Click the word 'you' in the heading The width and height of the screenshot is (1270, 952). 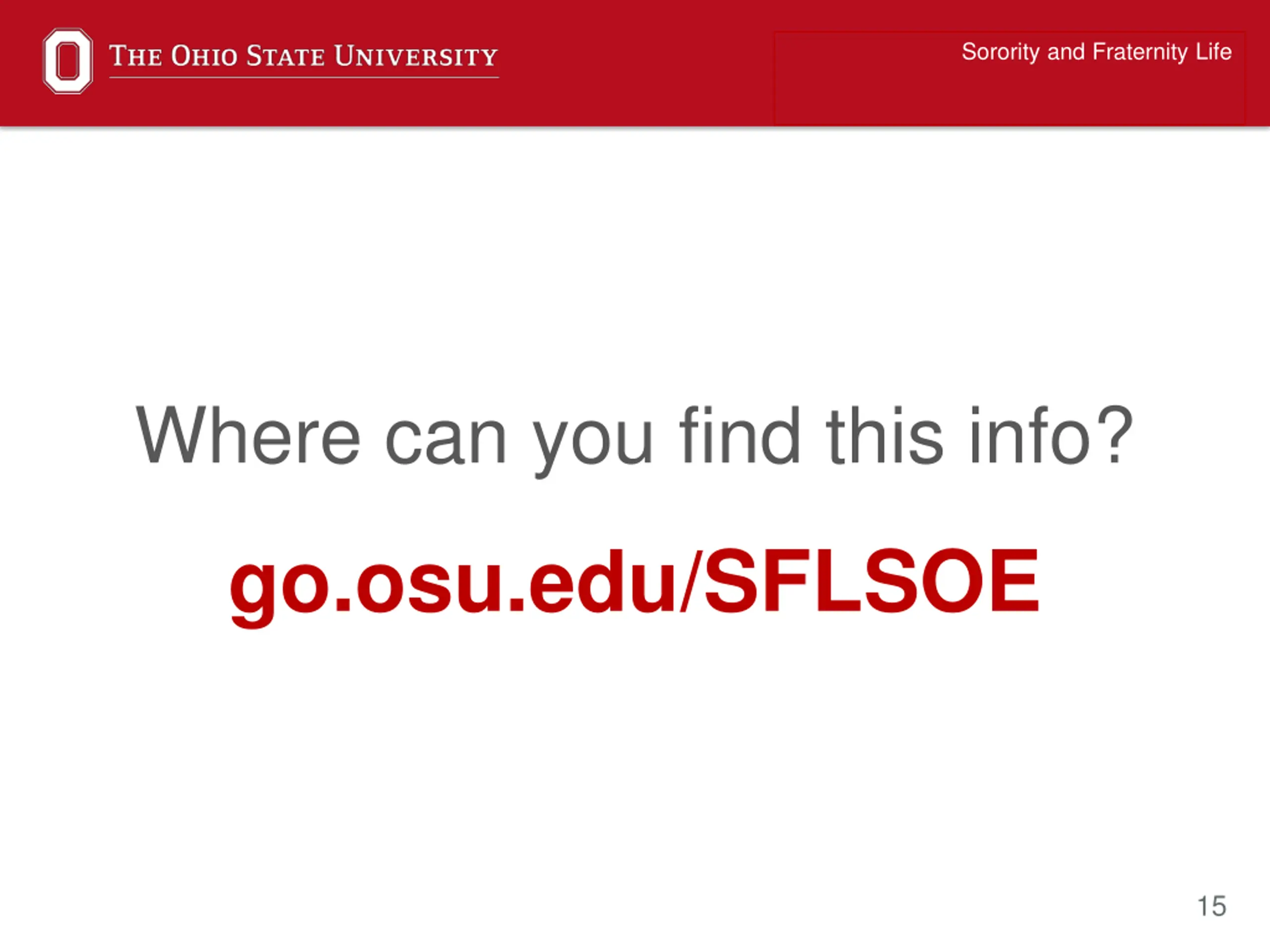pos(592,442)
